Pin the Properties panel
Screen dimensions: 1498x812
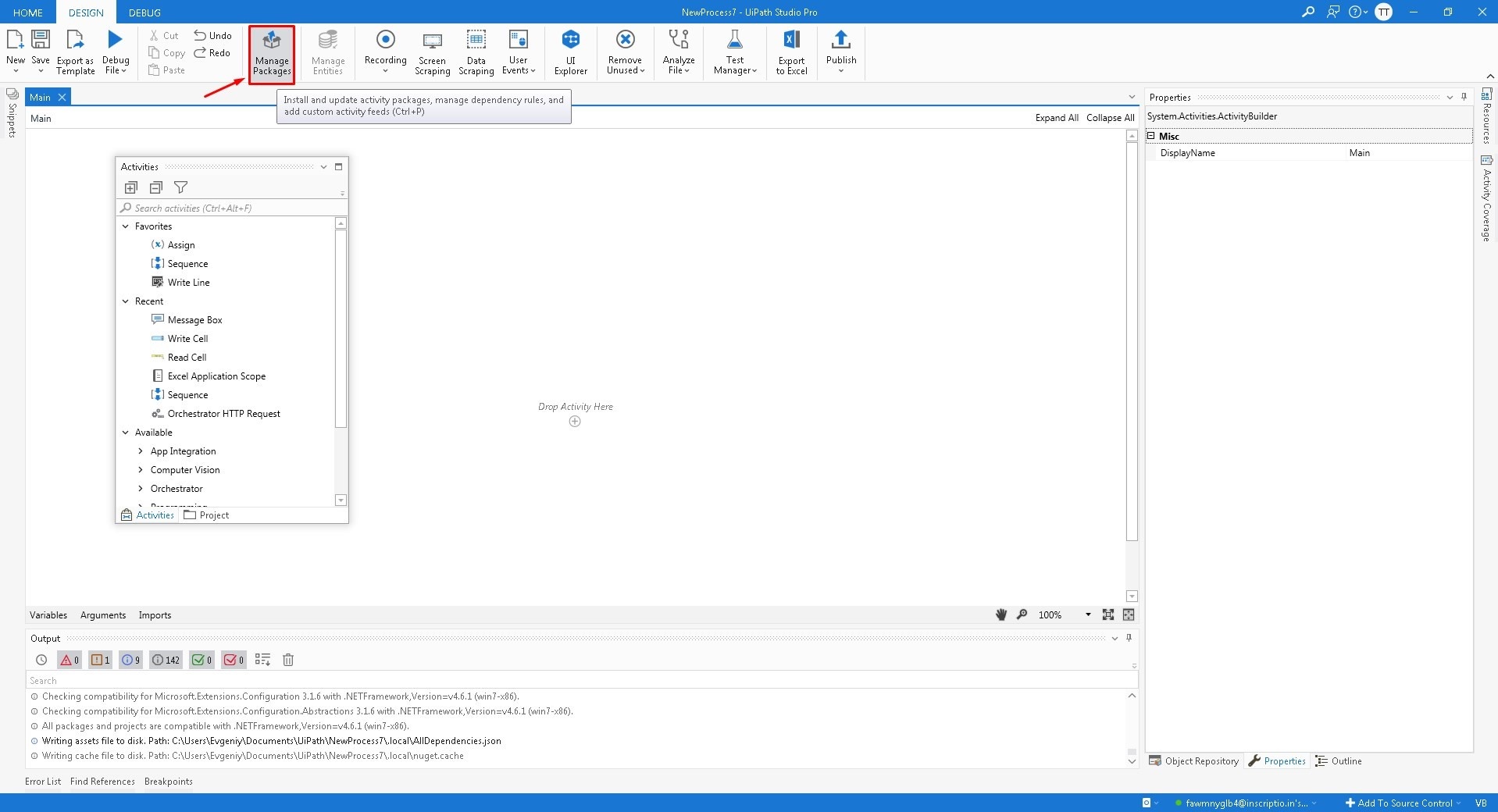tap(1464, 98)
